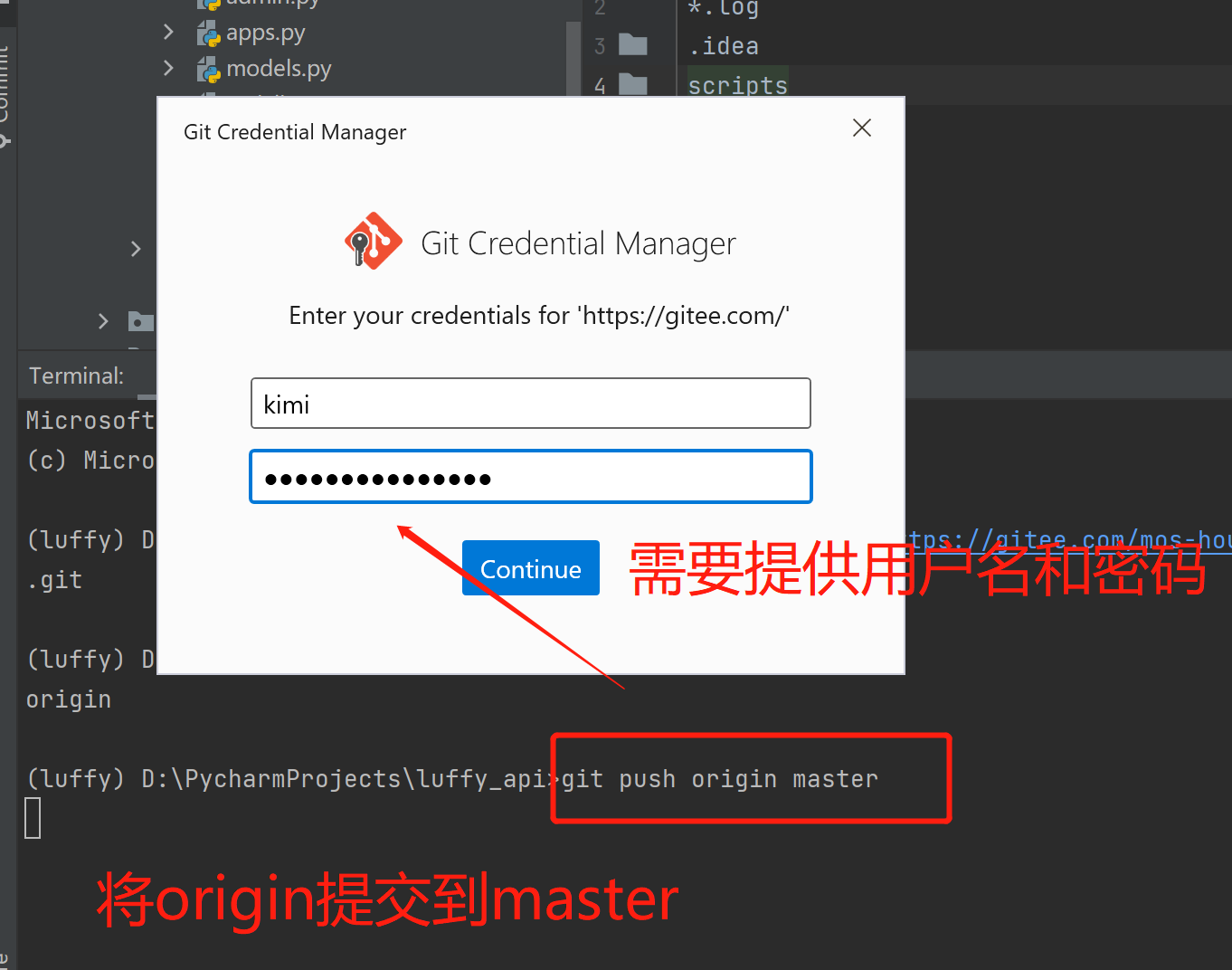Click the excluded folder icon in project tree
The height and width of the screenshot is (970, 1232).
(x=141, y=321)
